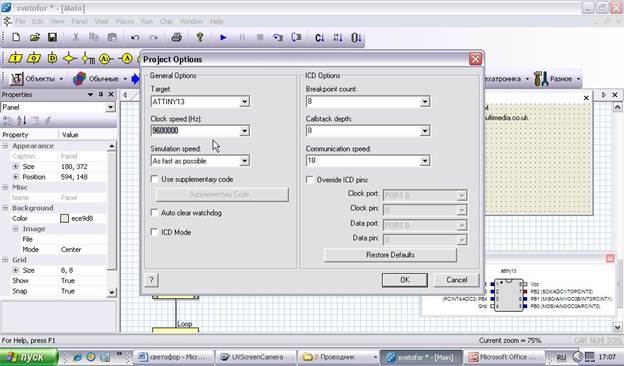This screenshot has width=624, height=366.
Task: Click the Restore Defaults button
Action: (x=390, y=255)
